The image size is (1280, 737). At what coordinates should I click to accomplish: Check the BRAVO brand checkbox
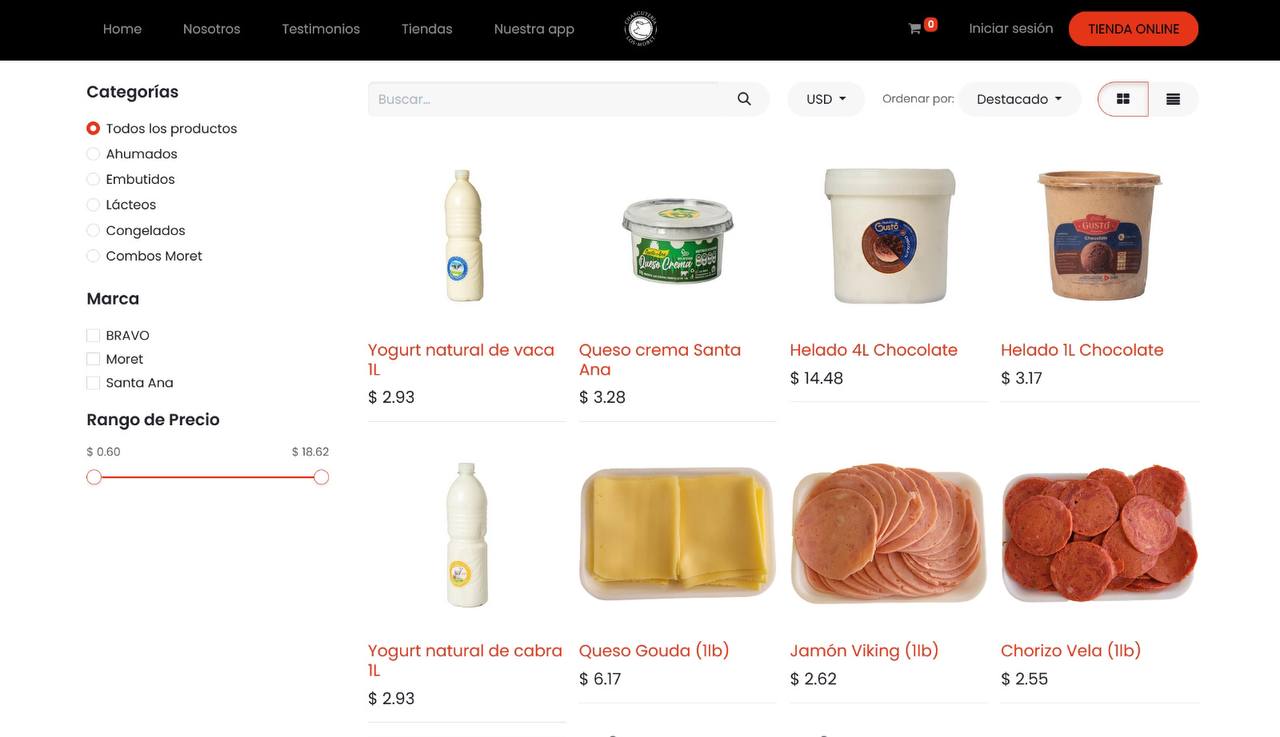93,336
